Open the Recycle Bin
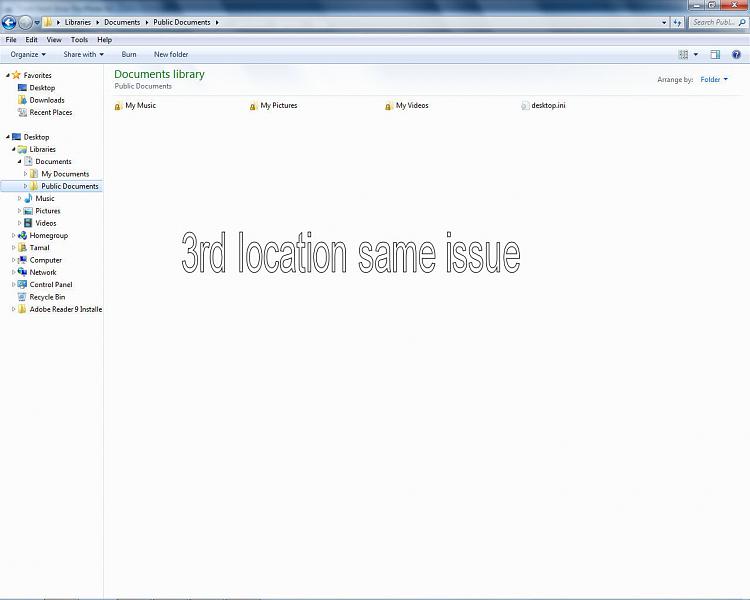The width and height of the screenshot is (750, 600). pos(41,297)
